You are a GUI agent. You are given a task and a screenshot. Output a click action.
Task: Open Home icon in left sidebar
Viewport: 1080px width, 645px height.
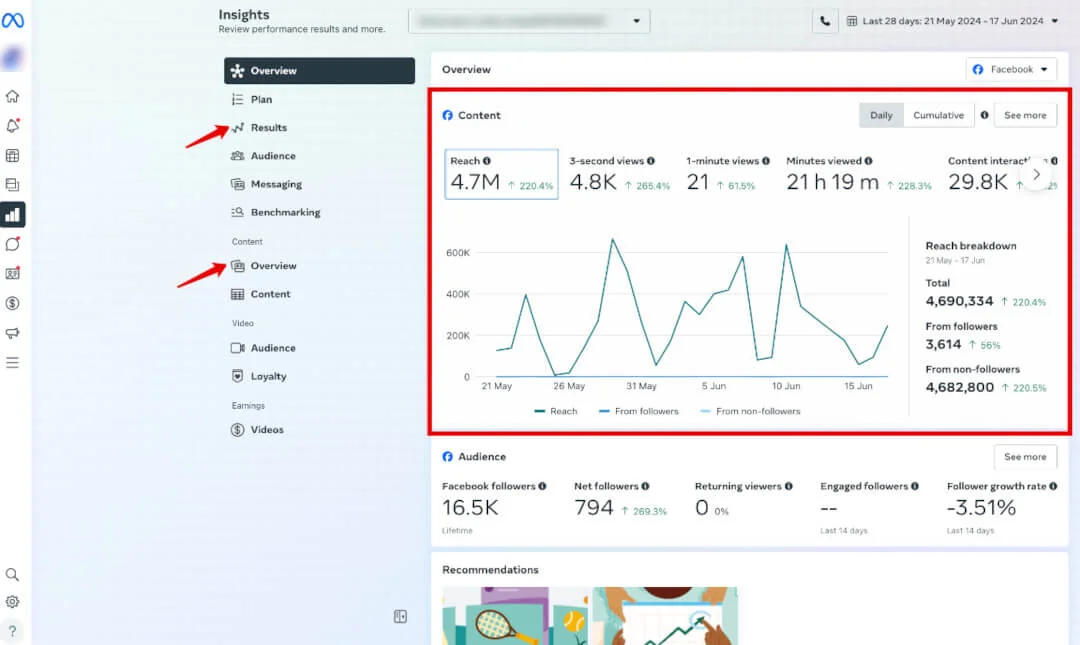(x=12, y=96)
